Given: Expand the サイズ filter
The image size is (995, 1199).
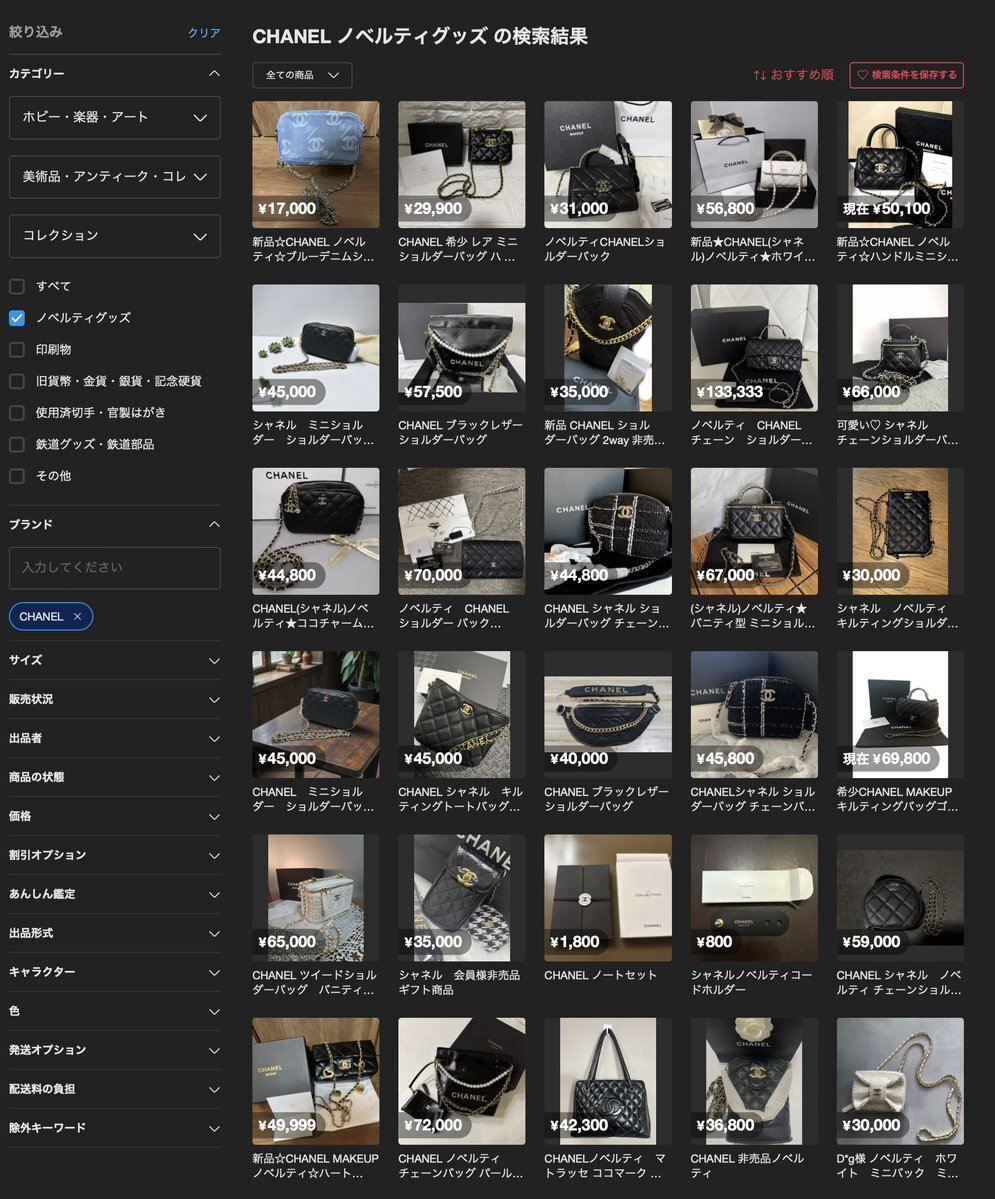Looking at the screenshot, I should (x=115, y=660).
